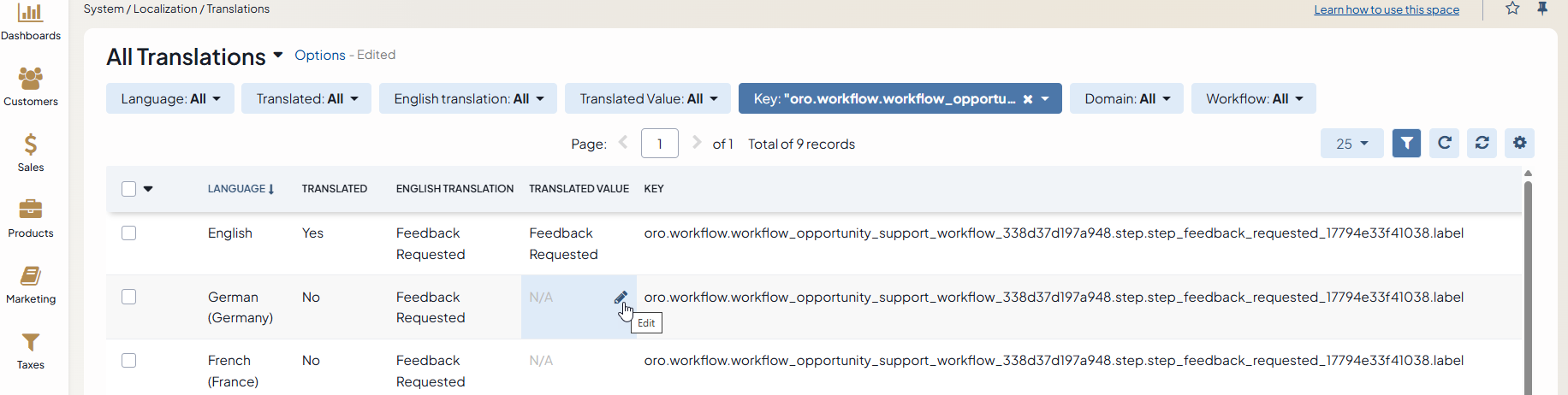The width and height of the screenshot is (1568, 395).
Task: Mark page as favorite with star icon
Action: (x=1512, y=9)
